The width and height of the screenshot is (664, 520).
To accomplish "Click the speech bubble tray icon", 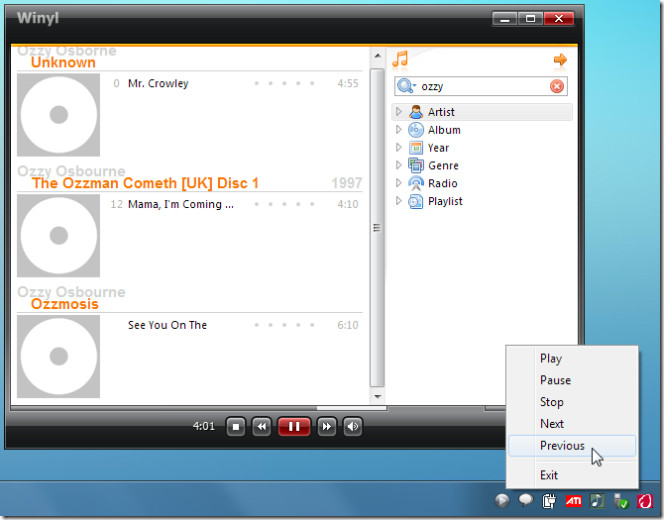I will [x=526, y=501].
